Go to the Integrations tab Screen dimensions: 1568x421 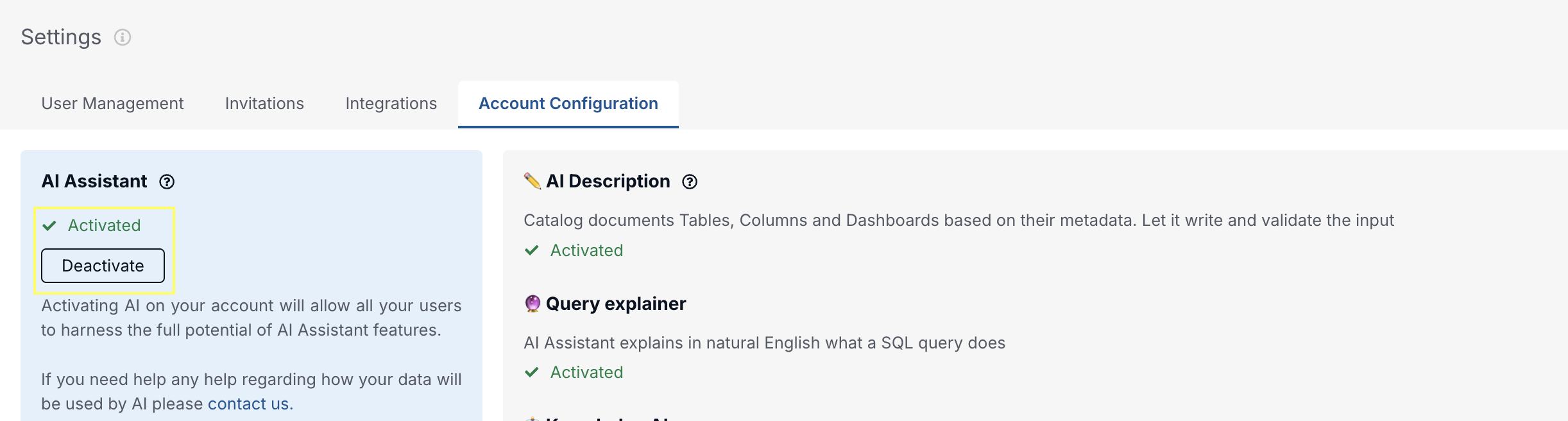391,103
